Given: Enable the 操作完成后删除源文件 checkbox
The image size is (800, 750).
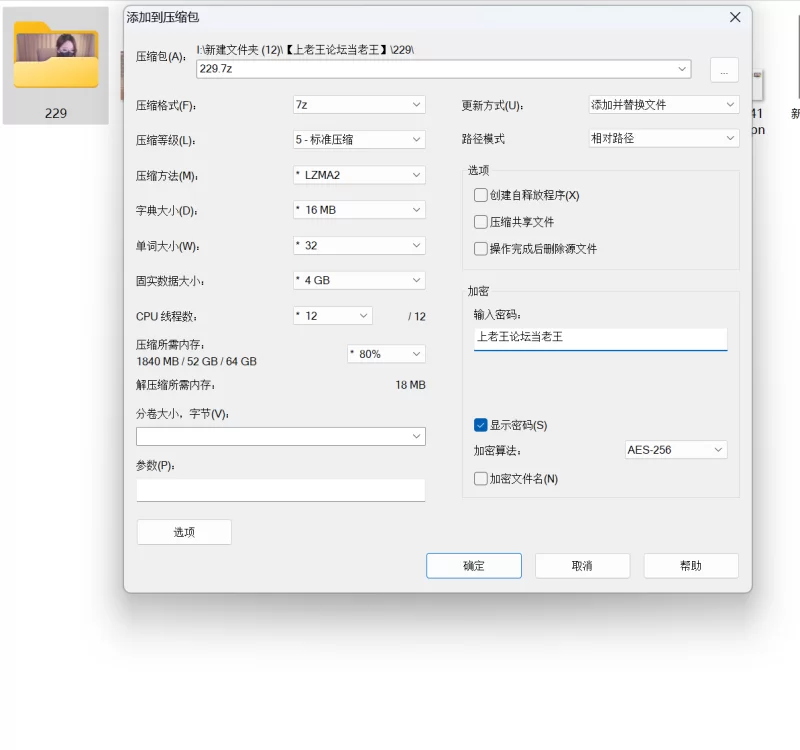Looking at the screenshot, I should 481,248.
